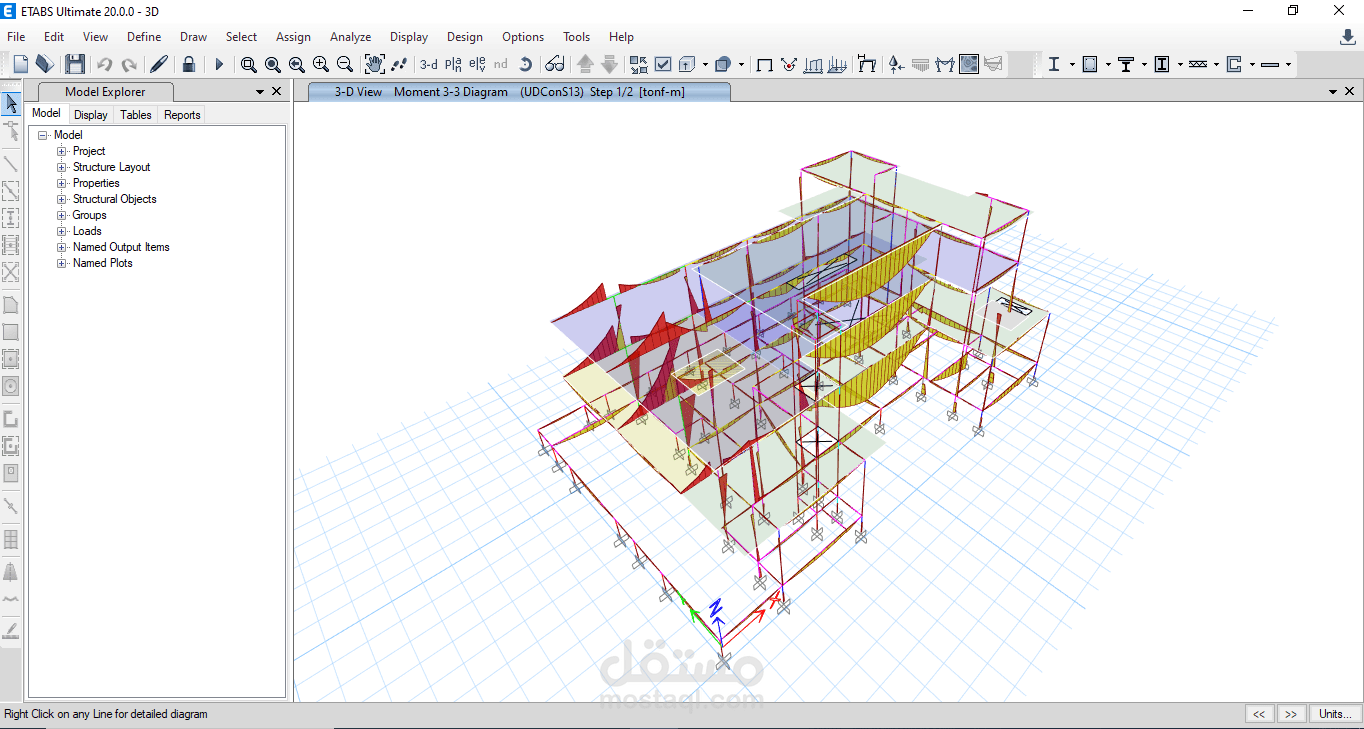Open the Design menu
Screen dimensions: 1364x729
click(465, 37)
